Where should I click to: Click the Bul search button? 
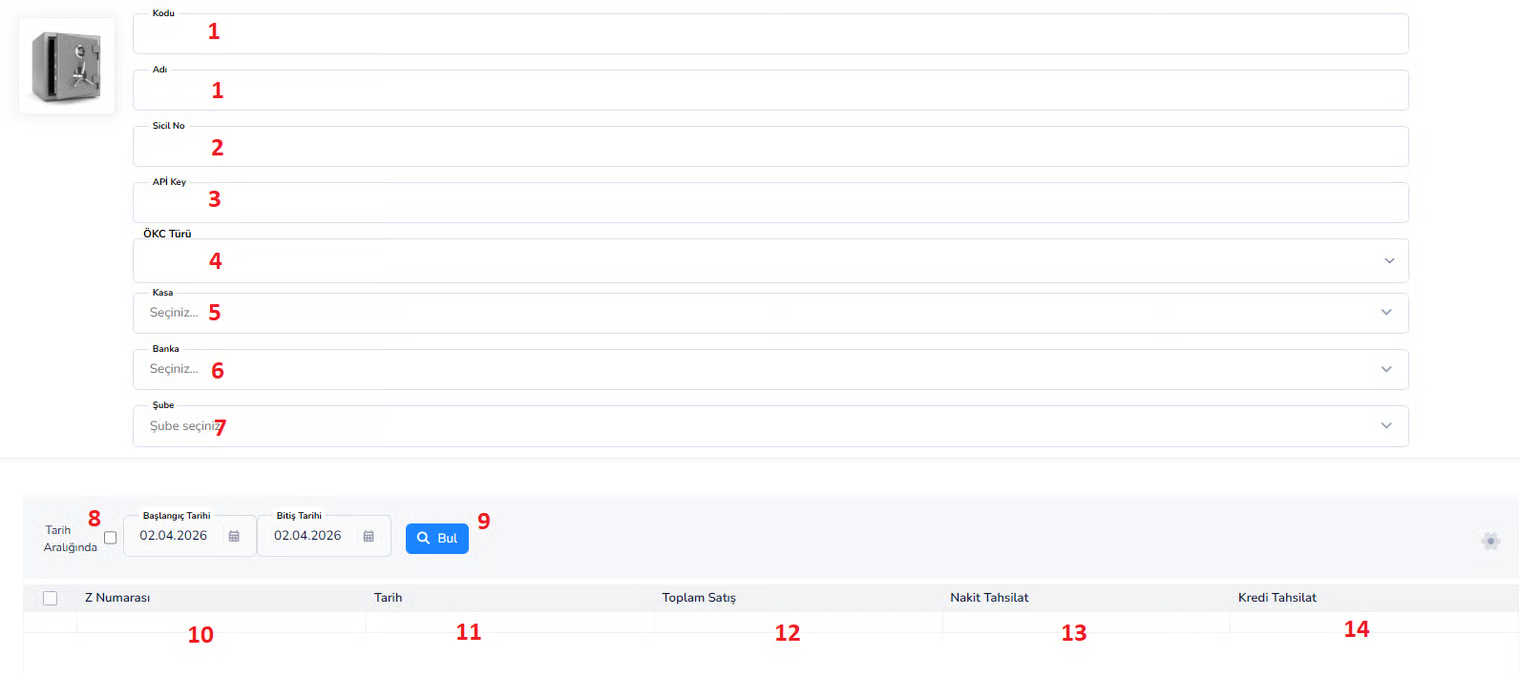(x=437, y=538)
